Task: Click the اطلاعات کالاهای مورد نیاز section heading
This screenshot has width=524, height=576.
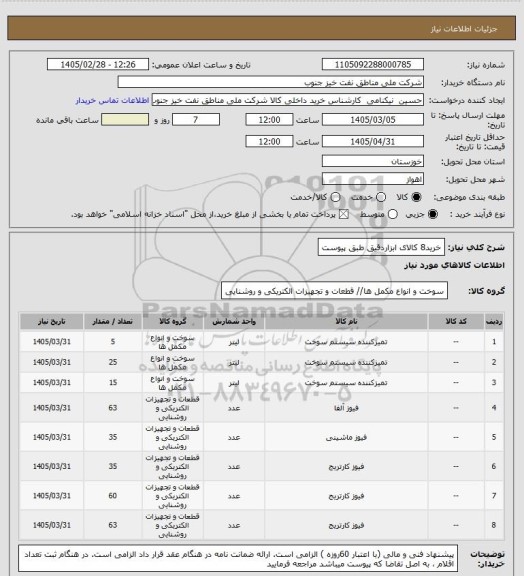Action: (x=455, y=265)
